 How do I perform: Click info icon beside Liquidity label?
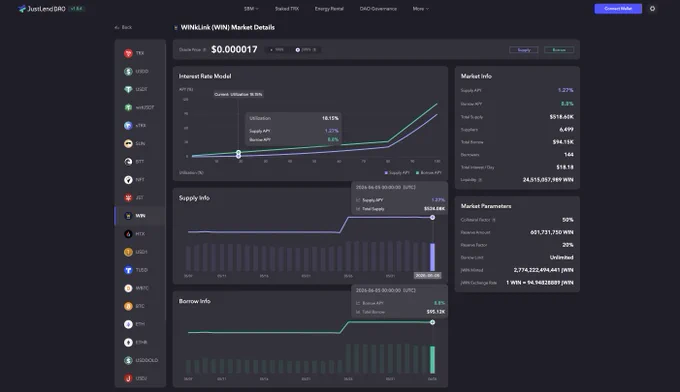[480, 180]
